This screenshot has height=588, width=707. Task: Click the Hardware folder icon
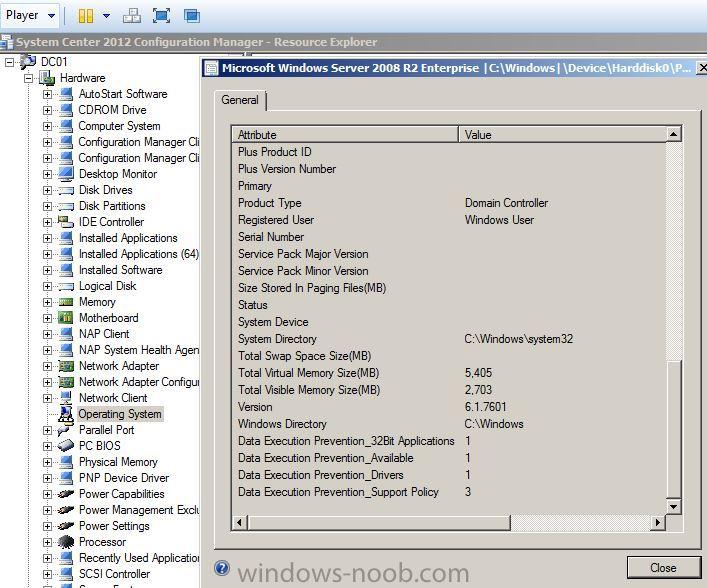pos(47,78)
